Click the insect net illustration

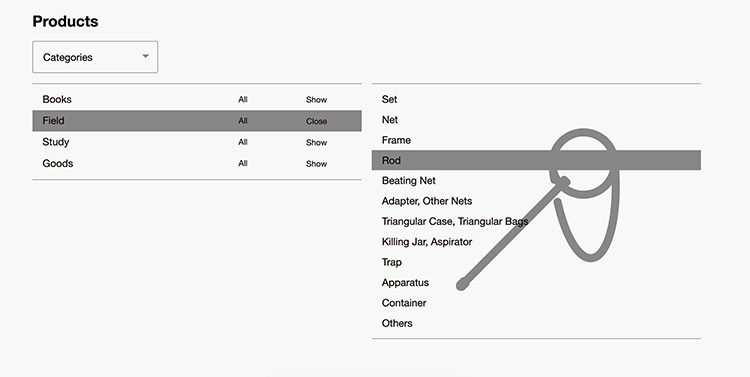[x=538, y=210]
